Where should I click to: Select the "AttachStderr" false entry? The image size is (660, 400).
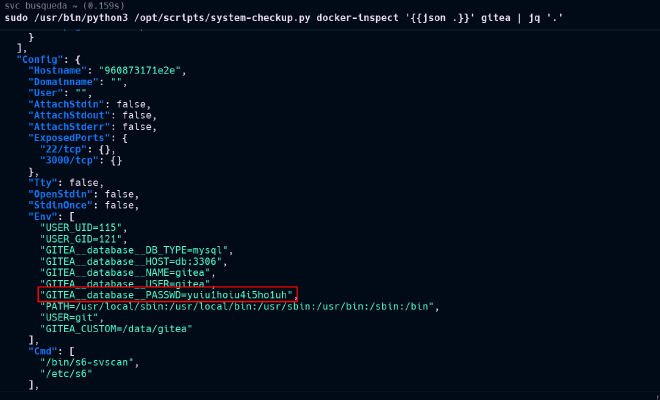coord(92,127)
